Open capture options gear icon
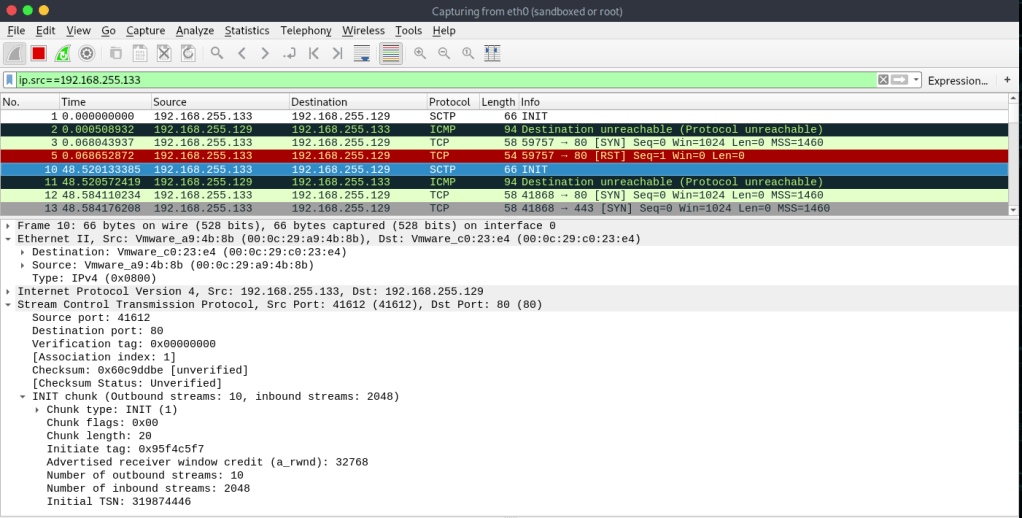The height and width of the screenshot is (518, 1022). [x=87, y=53]
